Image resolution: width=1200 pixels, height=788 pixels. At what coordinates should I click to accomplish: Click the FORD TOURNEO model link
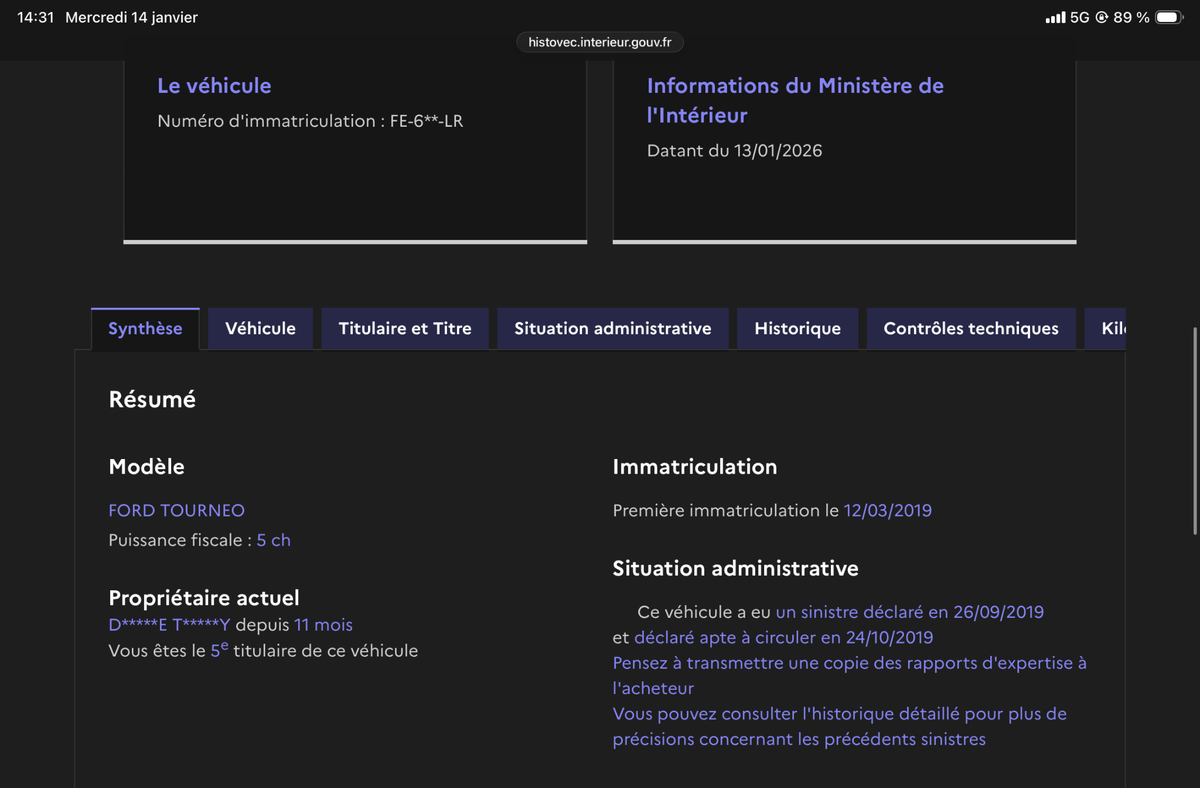pyautogui.click(x=176, y=510)
